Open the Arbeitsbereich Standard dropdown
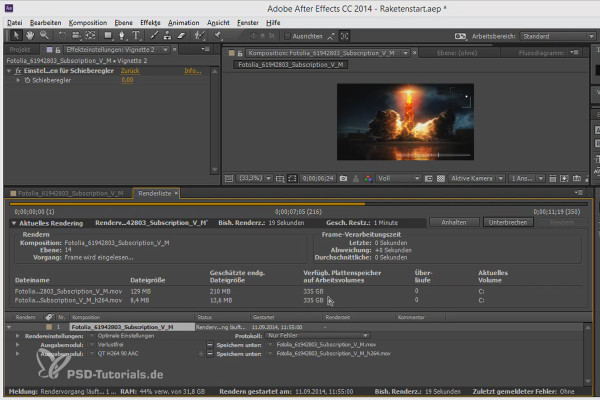The image size is (600, 400). tap(558, 36)
